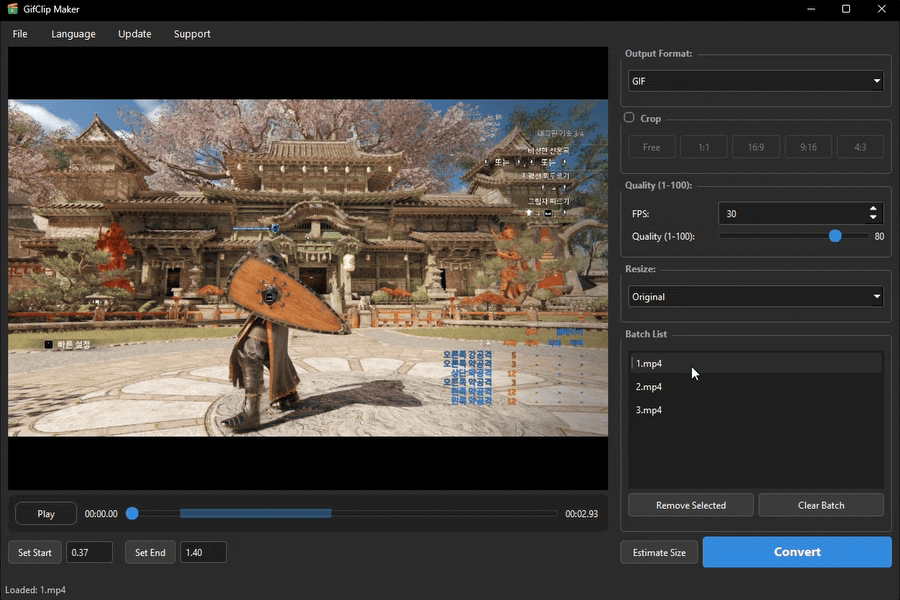Select the 9:16 crop ratio
Viewport: 900px width, 600px height.
pyautogui.click(x=808, y=147)
